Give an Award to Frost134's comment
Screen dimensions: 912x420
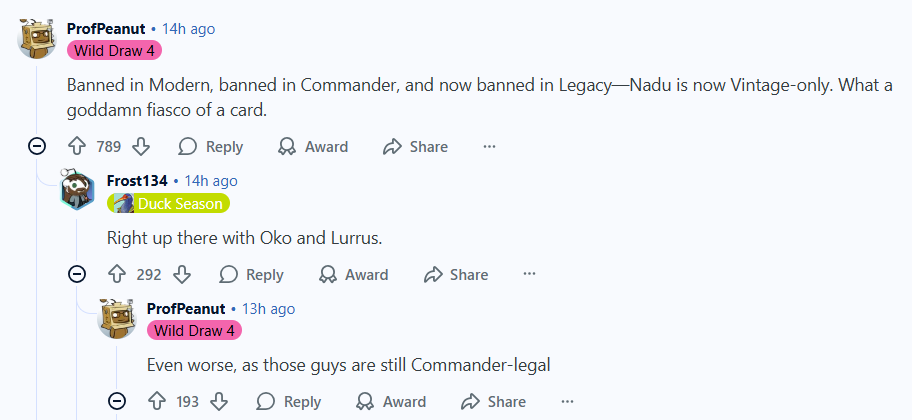coord(353,275)
